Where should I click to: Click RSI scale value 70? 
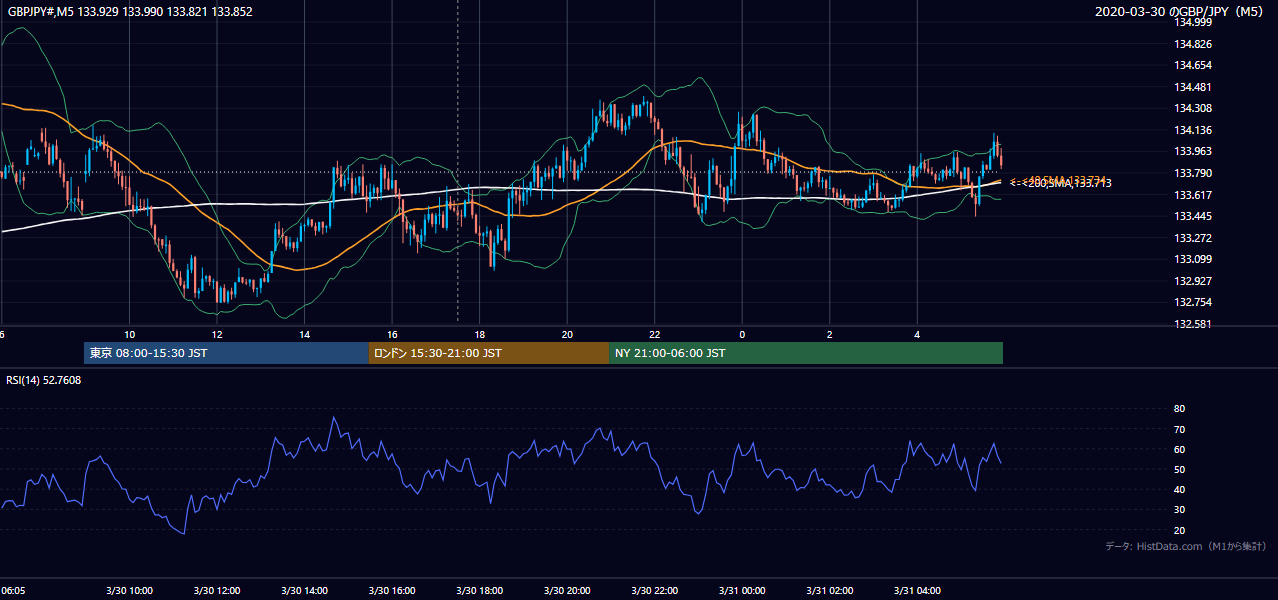[x=1179, y=429]
